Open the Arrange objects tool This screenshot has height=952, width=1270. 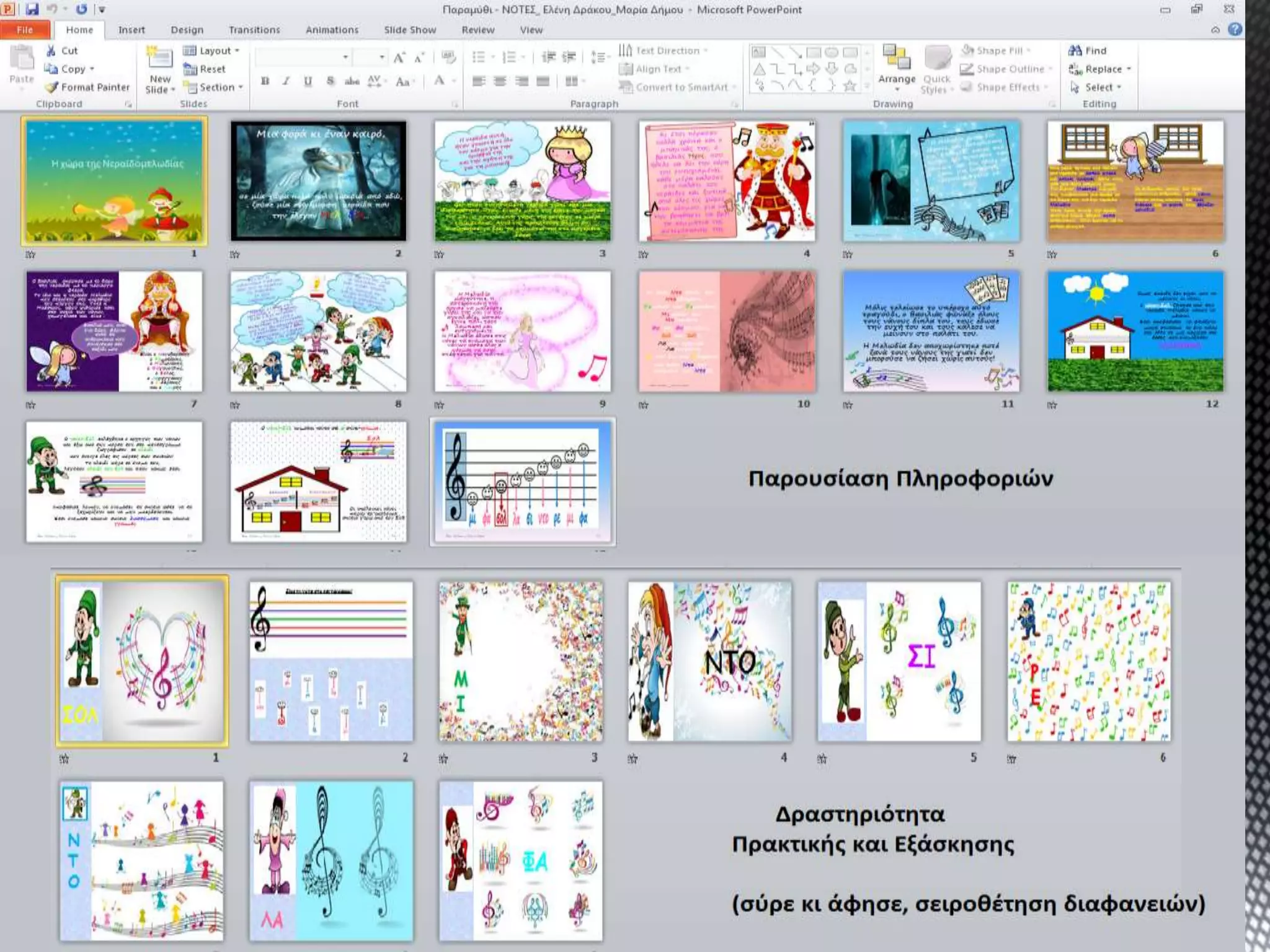click(x=896, y=64)
